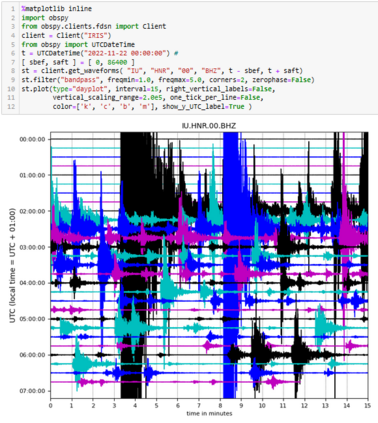Click the '%matplotlib inline' code line
Viewport: 378px width, 423px height.
(x=56, y=9)
